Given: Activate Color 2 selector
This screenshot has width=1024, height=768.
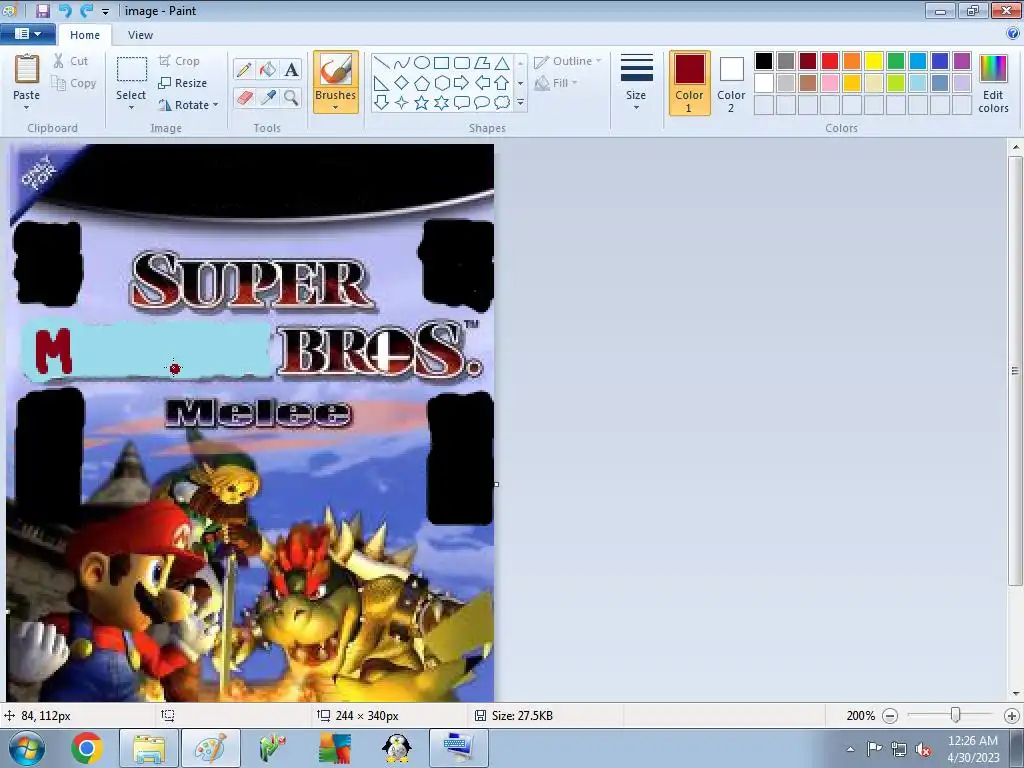Looking at the screenshot, I should tap(731, 83).
